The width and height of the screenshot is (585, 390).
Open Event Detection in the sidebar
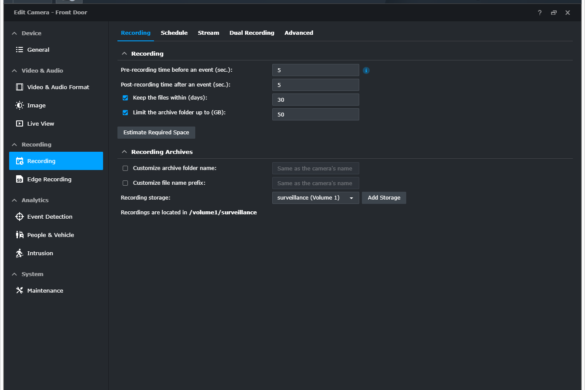(56, 216)
